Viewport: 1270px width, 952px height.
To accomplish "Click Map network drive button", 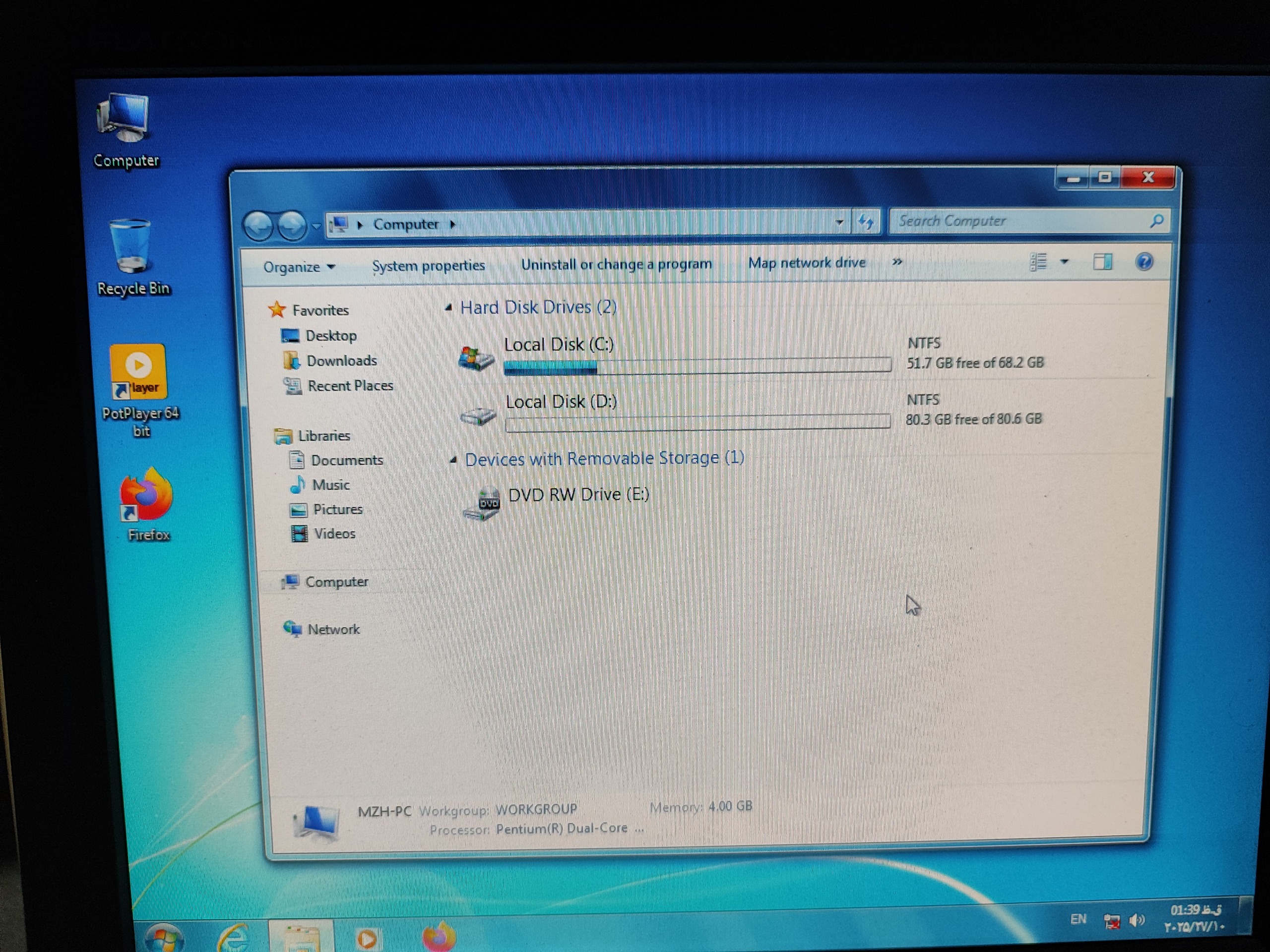I will click(806, 263).
